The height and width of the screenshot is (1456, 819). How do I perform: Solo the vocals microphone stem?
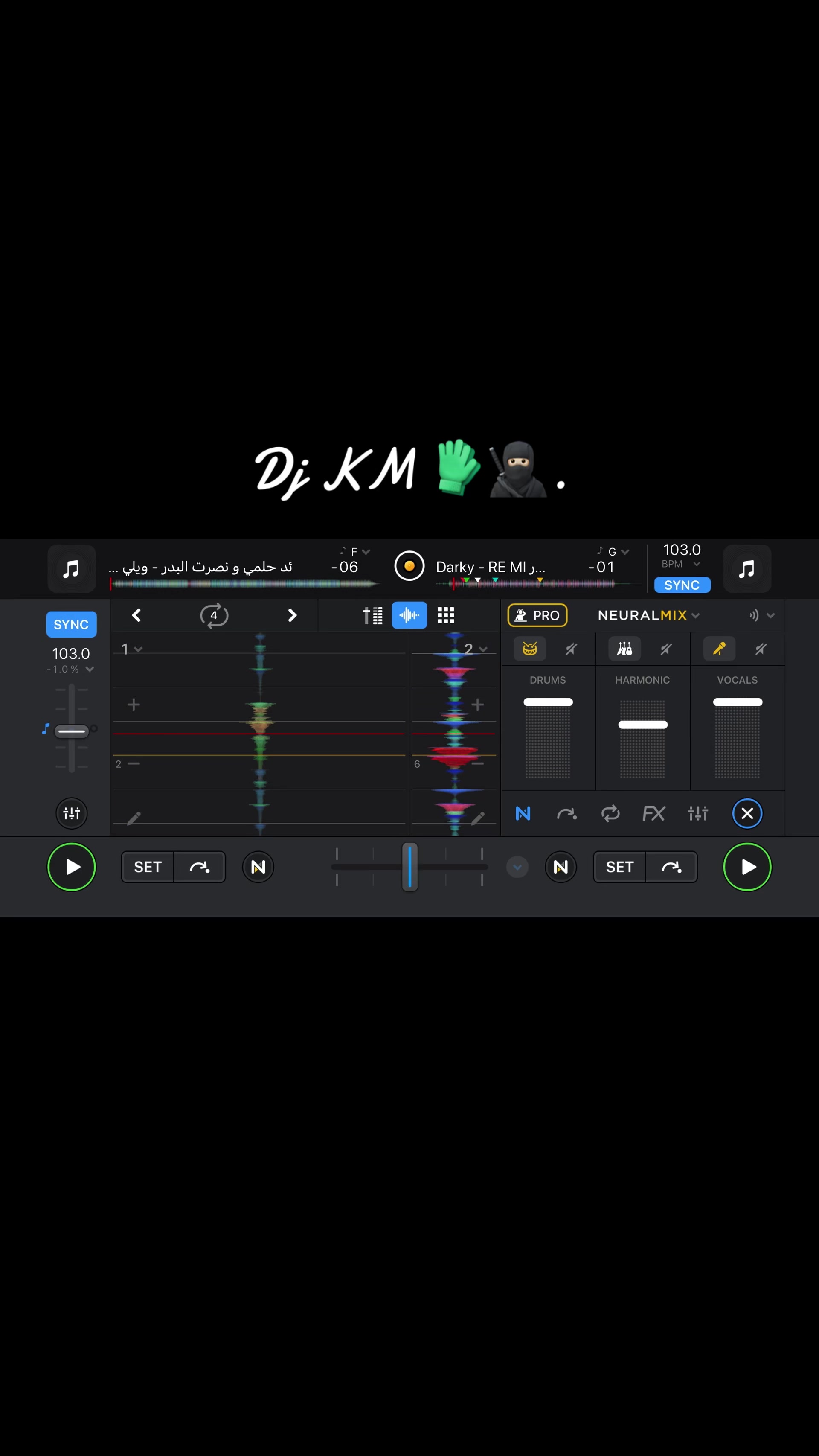point(719,648)
